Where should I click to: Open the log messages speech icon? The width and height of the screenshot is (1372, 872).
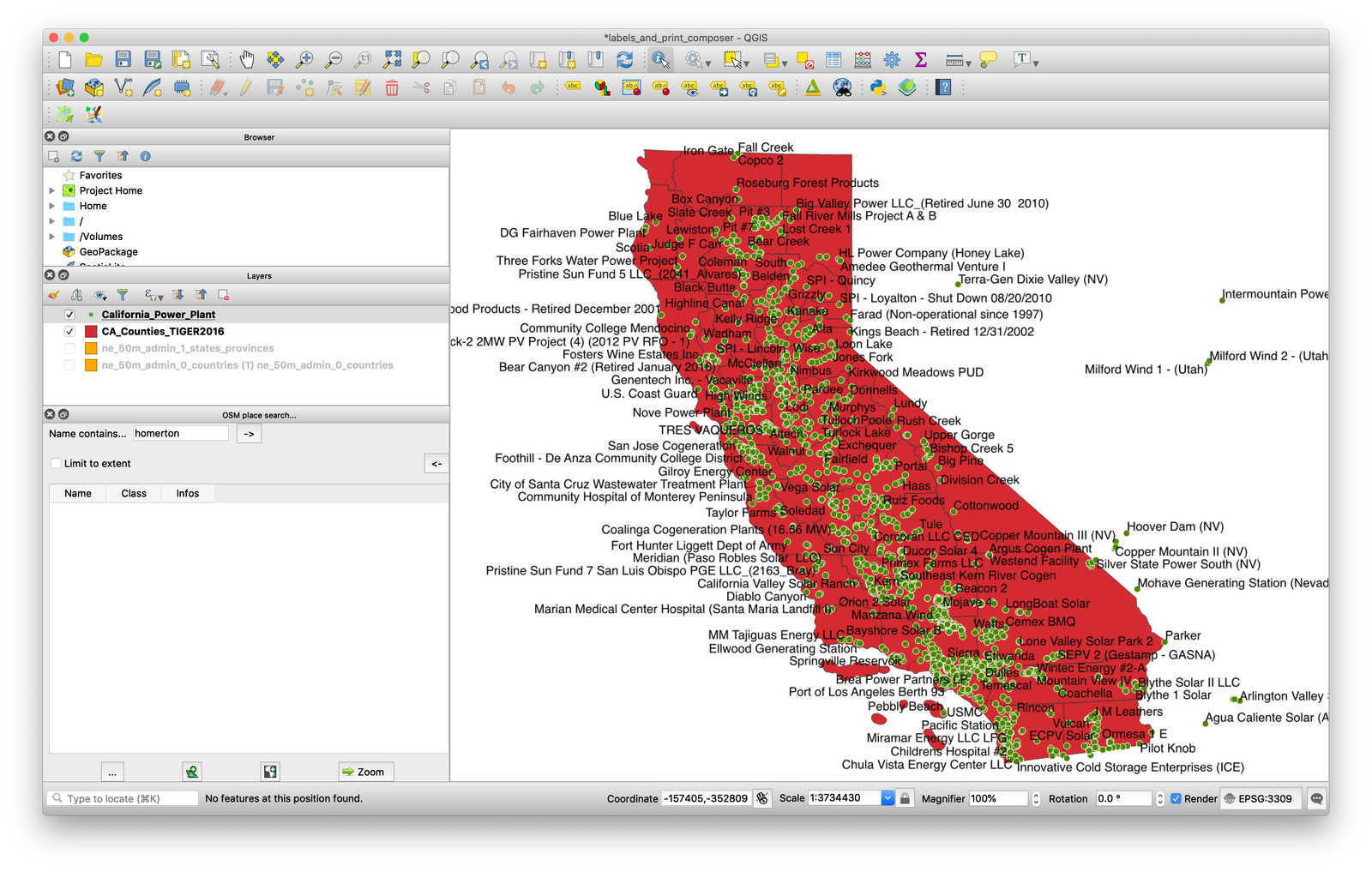1317,798
